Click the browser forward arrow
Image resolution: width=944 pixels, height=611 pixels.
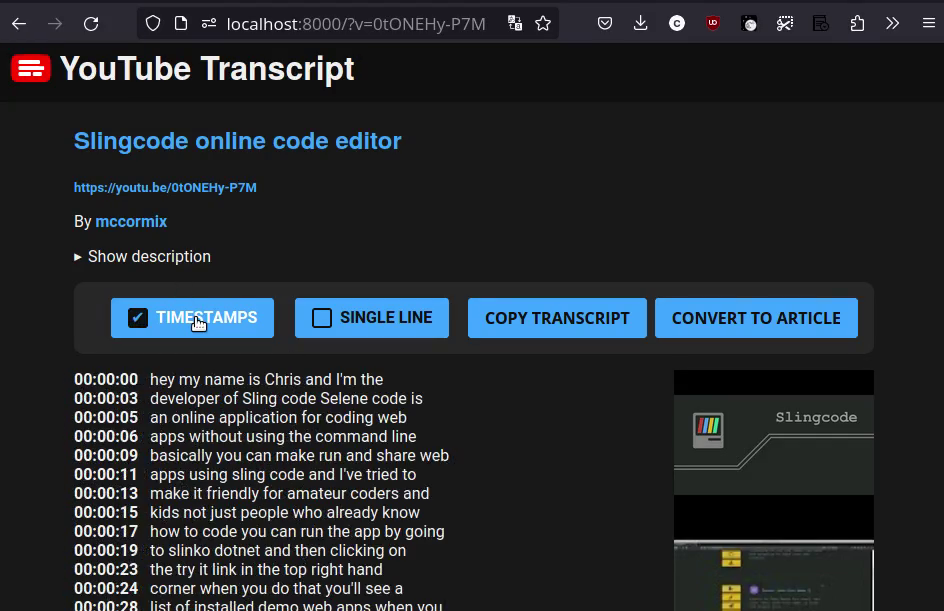pos(55,23)
